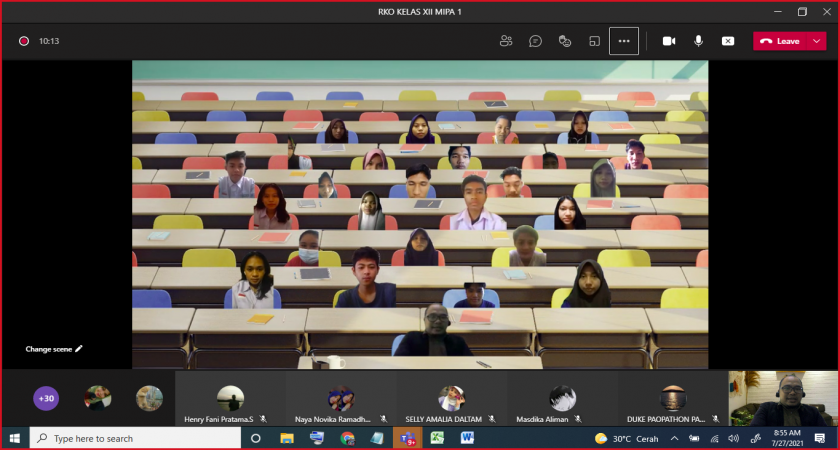Viewport: 840px width, 450px height.
Task: Open the meeting chat
Action: pos(536,41)
